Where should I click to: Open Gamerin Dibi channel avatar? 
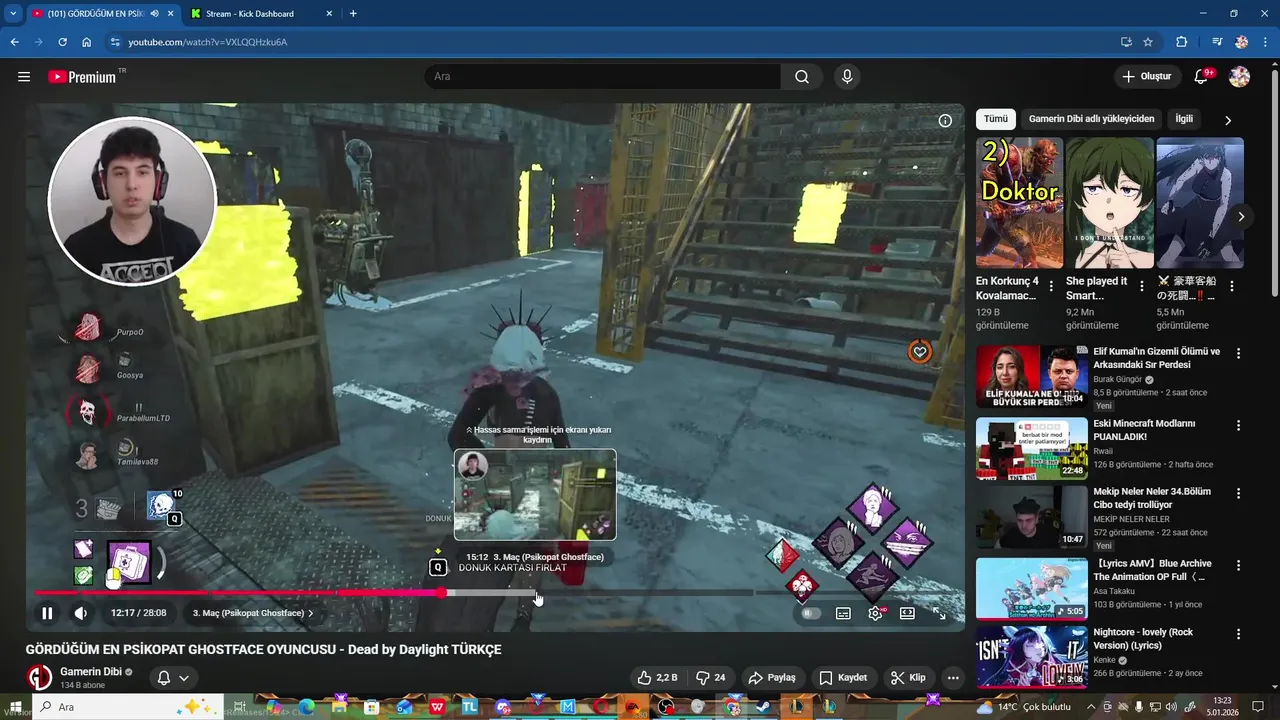(39, 677)
